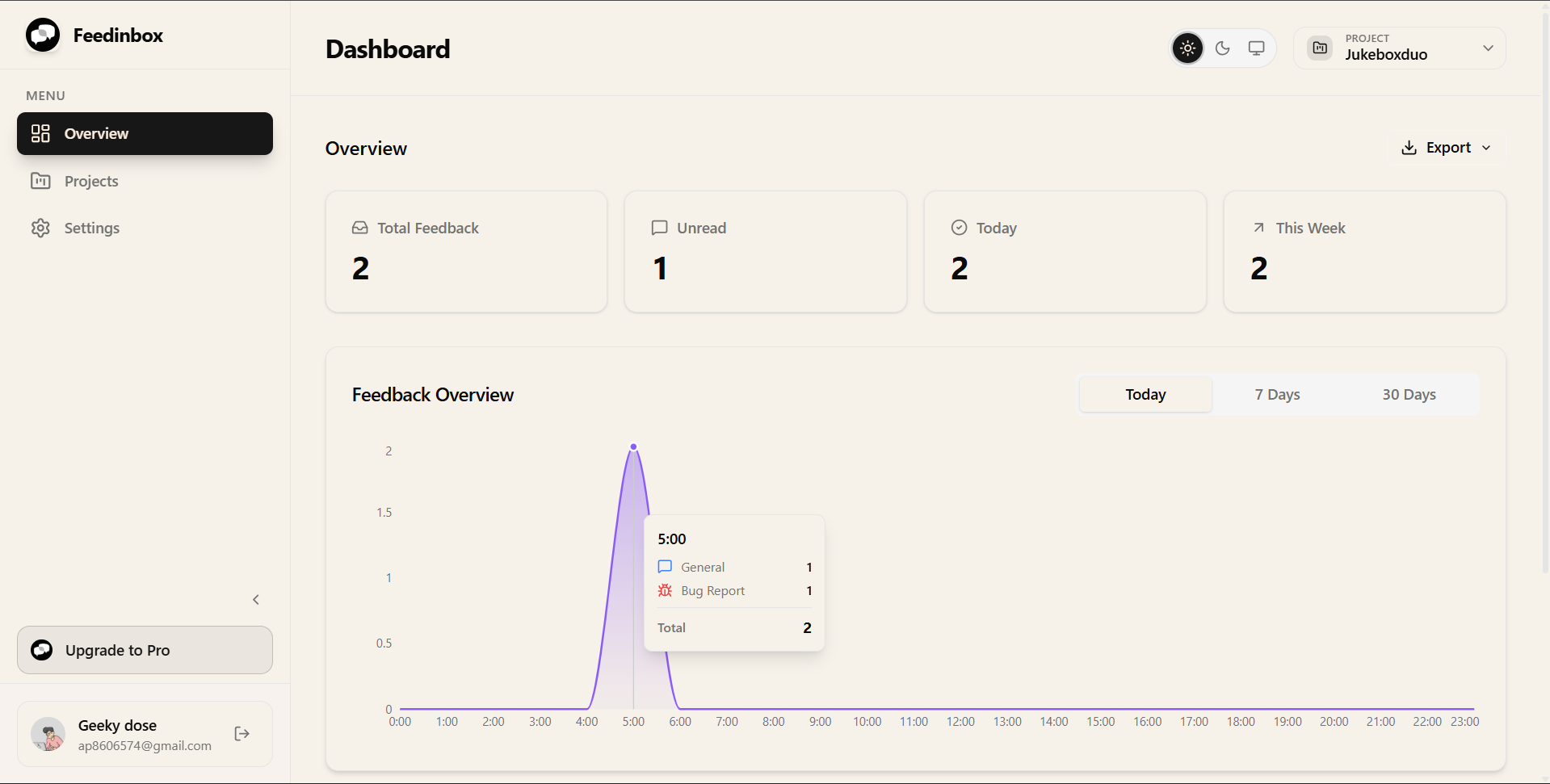Click the Unread chat bubble icon
The width and height of the screenshot is (1550, 784).
coord(659,228)
